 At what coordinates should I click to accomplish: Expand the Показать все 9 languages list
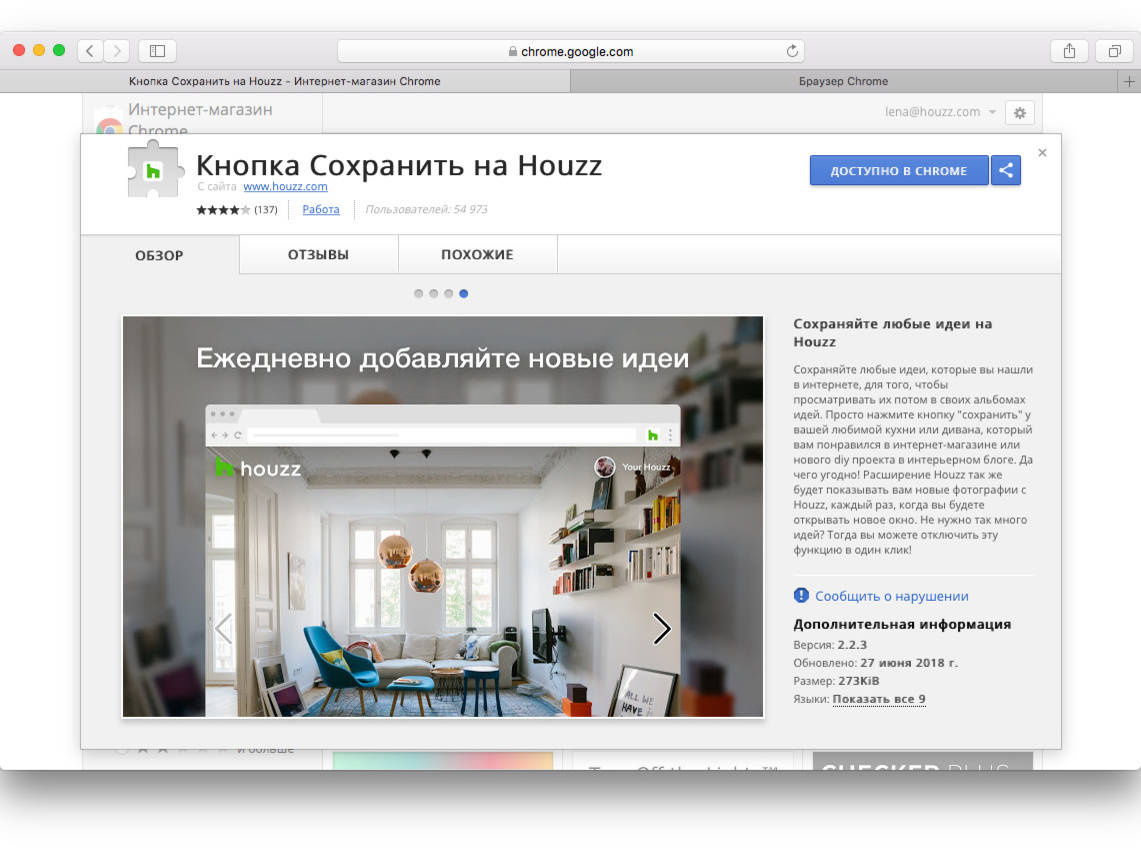click(878, 699)
